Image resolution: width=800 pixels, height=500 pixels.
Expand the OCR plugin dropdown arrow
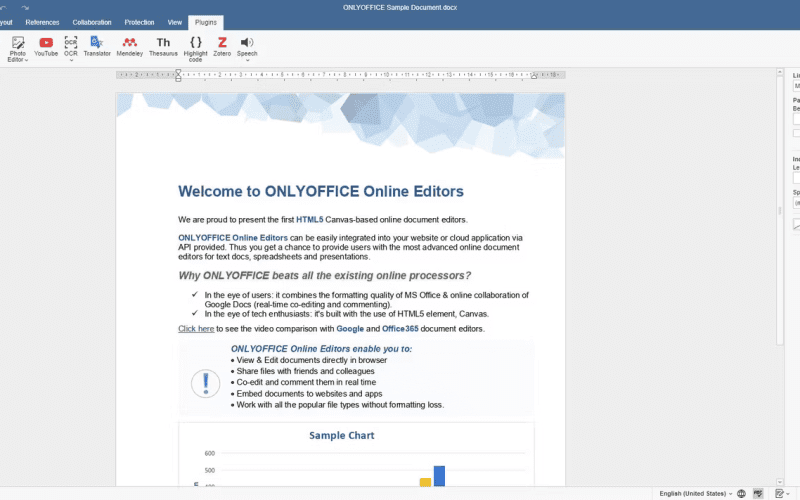(71, 60)
